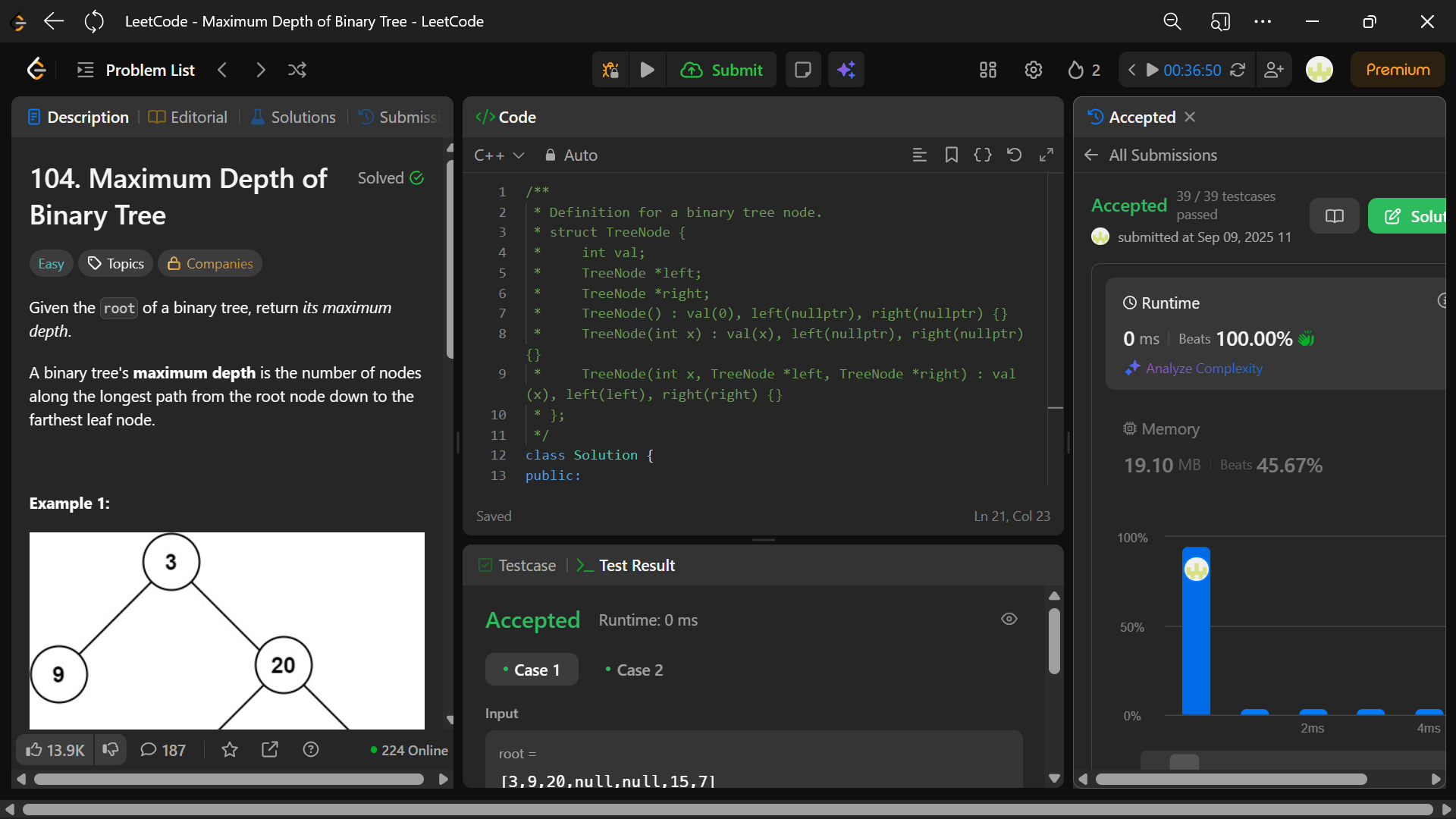Expand the Companies tag
1456x819 pixels.
(x=210, y=263)
